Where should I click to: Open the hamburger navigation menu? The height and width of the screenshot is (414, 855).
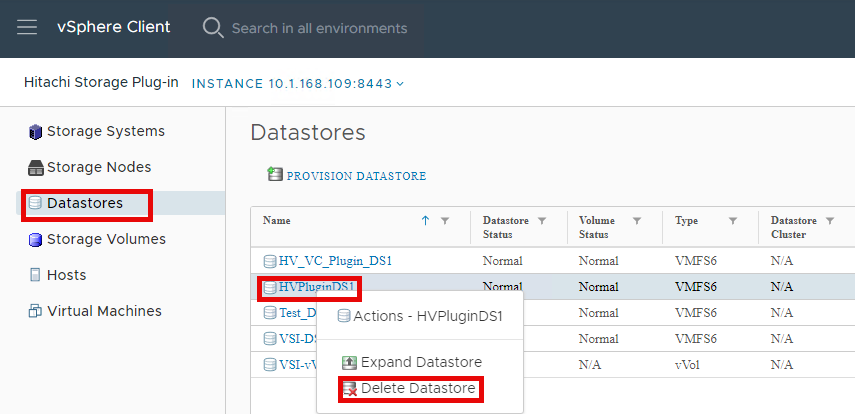point(27,27)
